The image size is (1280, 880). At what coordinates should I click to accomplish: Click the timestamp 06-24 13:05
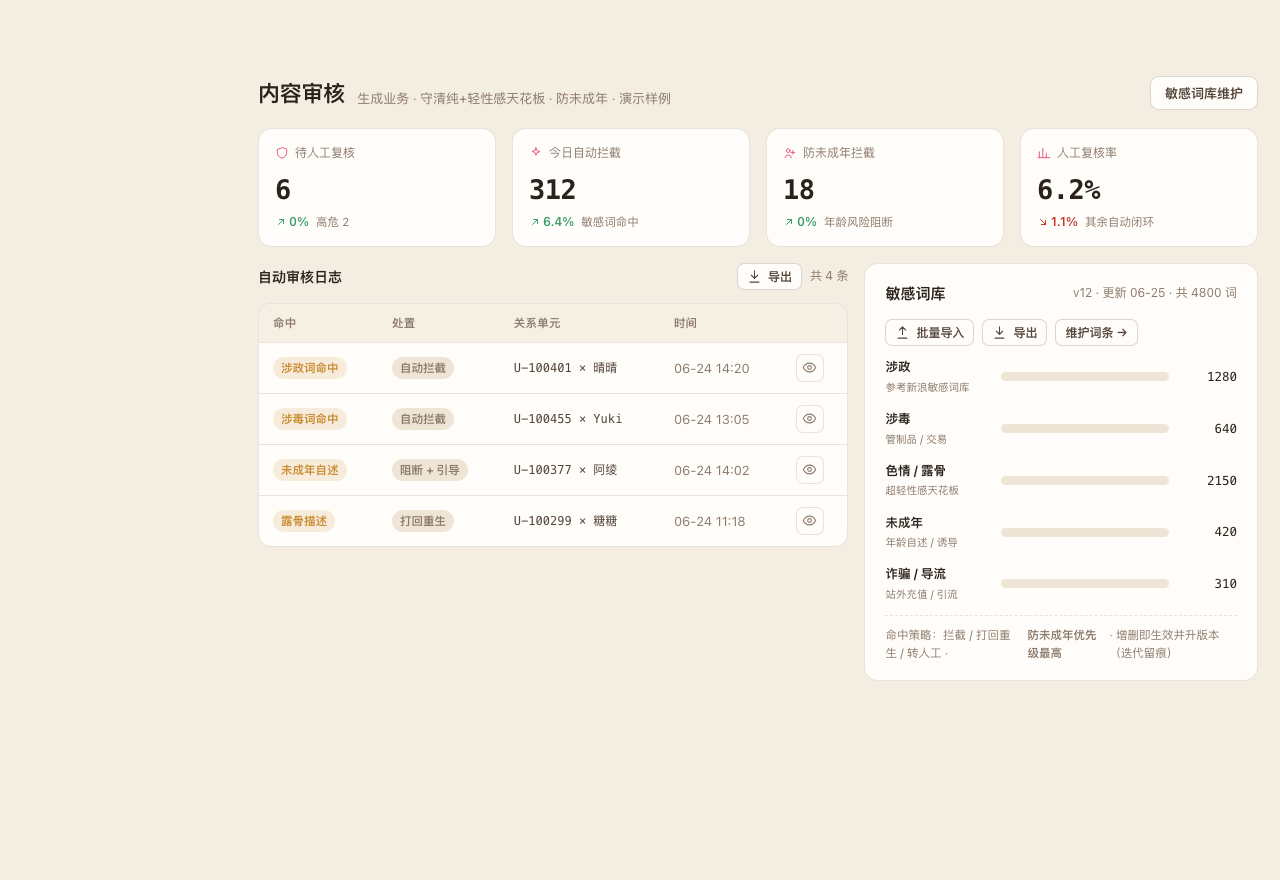(x=712, y=419)
